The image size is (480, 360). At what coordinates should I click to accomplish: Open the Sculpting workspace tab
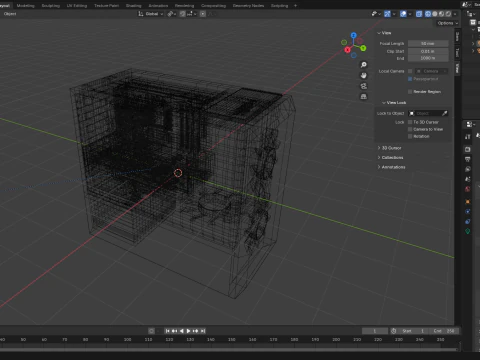pos(51,5)
